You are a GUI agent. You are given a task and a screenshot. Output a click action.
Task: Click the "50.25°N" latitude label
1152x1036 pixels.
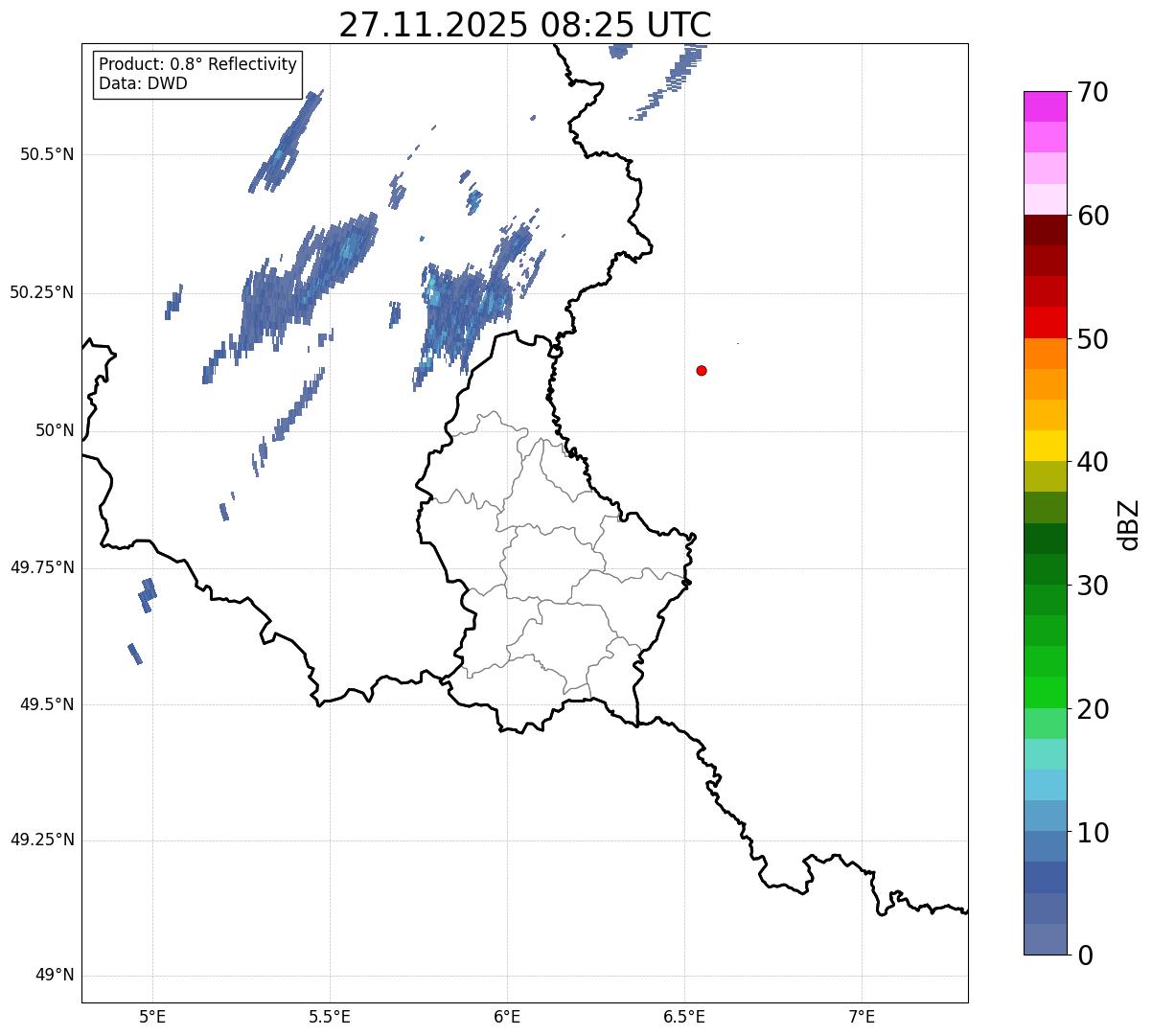click(x=42, y=293)
